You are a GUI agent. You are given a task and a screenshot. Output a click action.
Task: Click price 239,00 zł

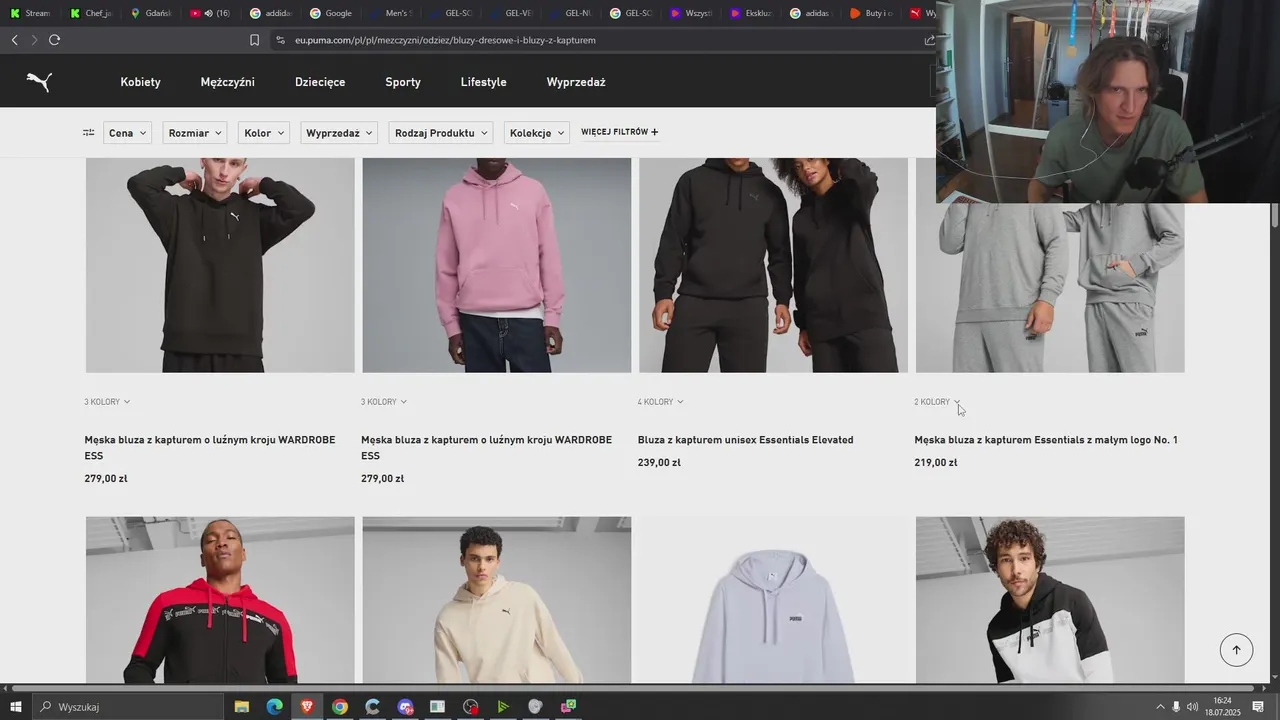[659, 463]
